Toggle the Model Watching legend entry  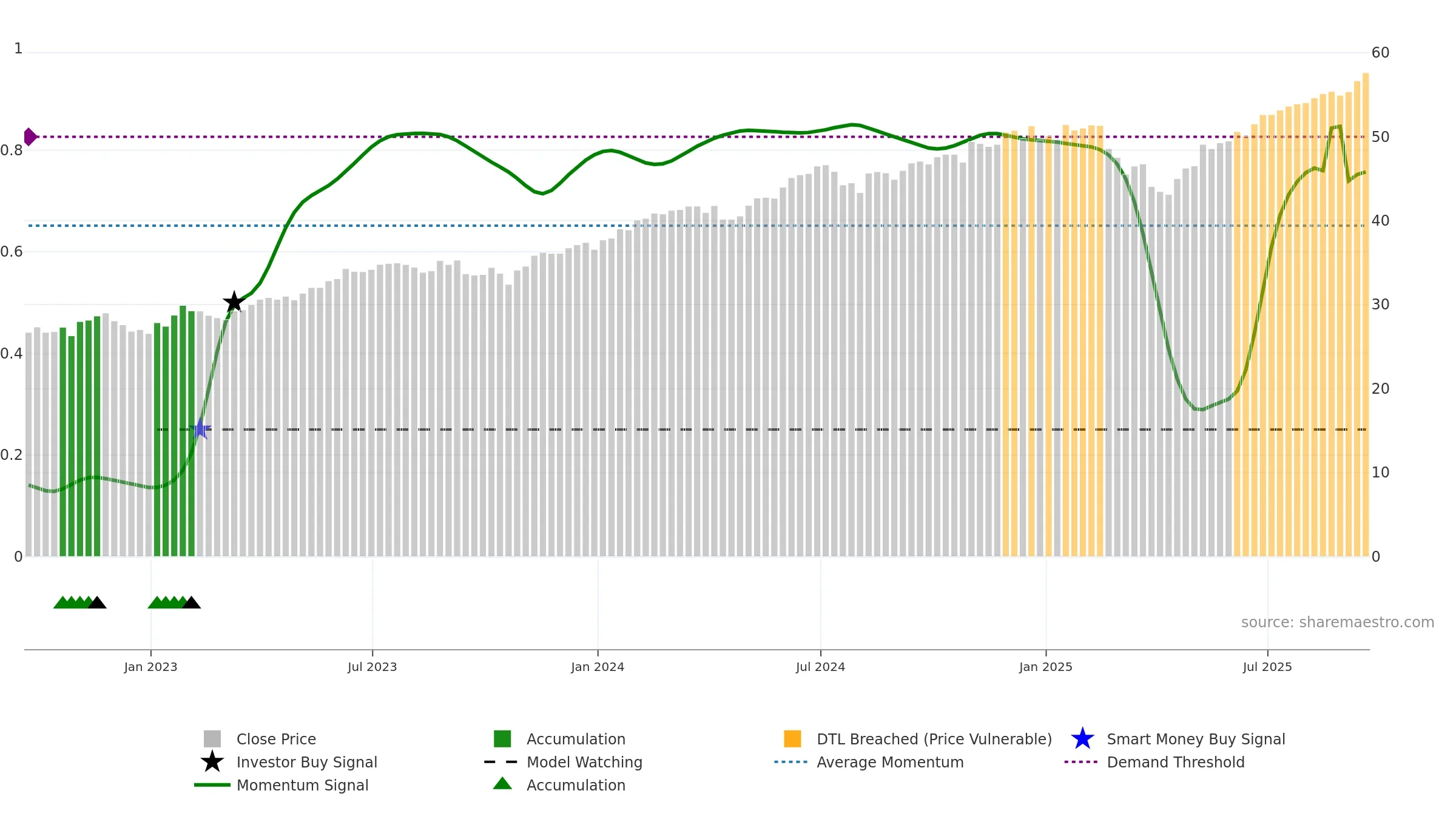pos(563,762)
